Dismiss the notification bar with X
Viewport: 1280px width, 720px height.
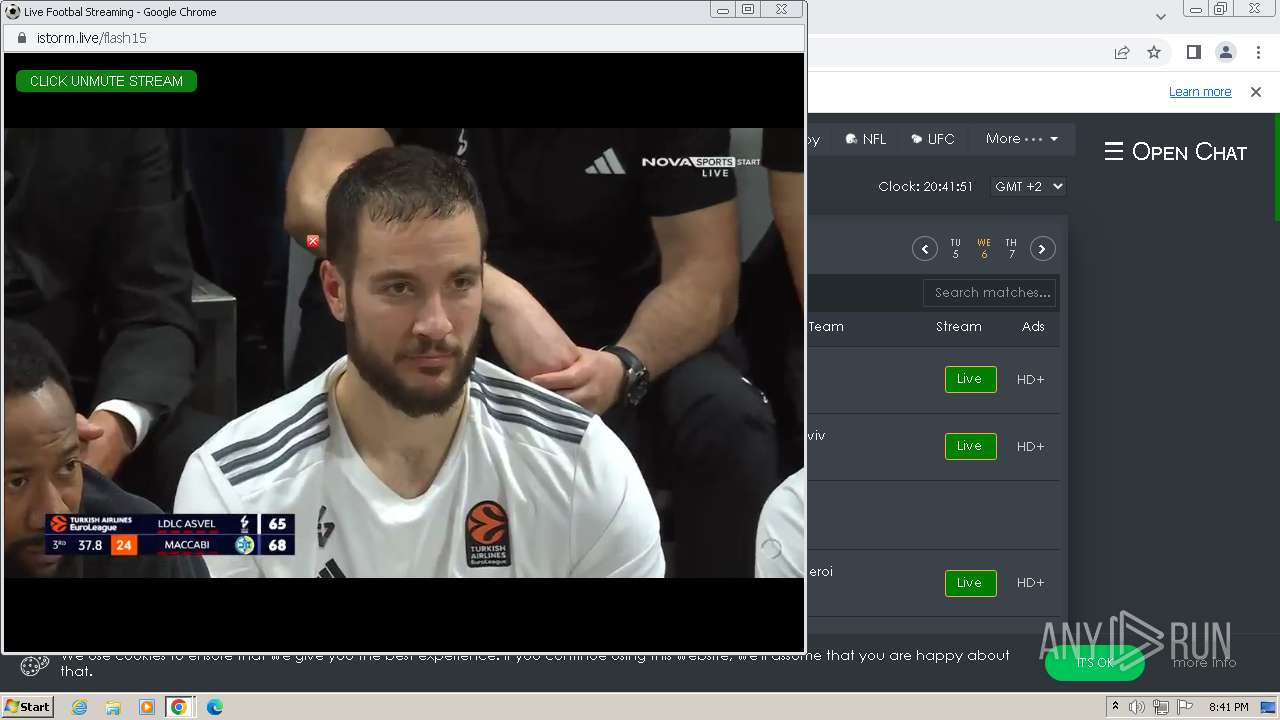[1256, 92]
